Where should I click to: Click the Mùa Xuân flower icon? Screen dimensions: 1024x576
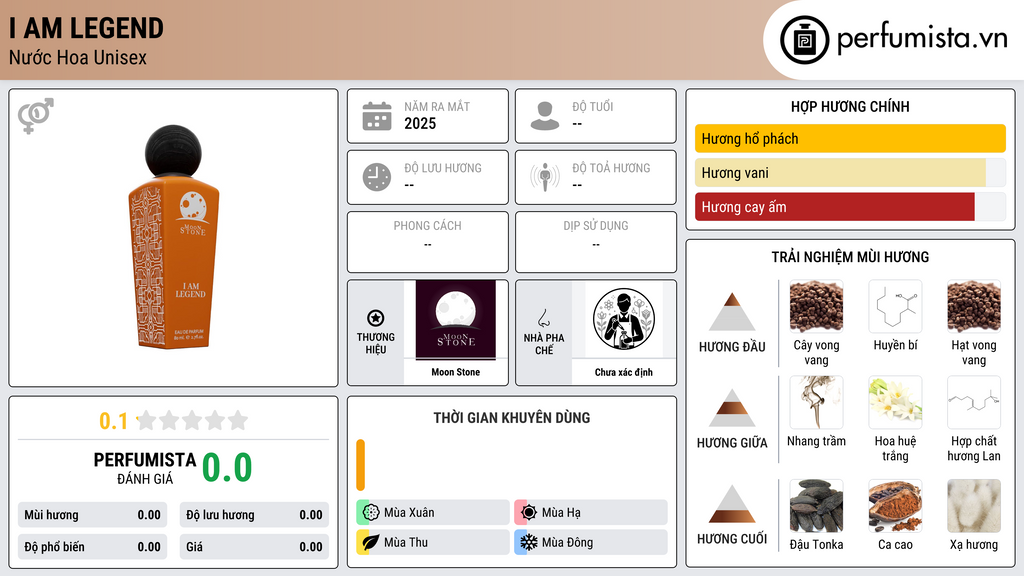tap(371, 513)
